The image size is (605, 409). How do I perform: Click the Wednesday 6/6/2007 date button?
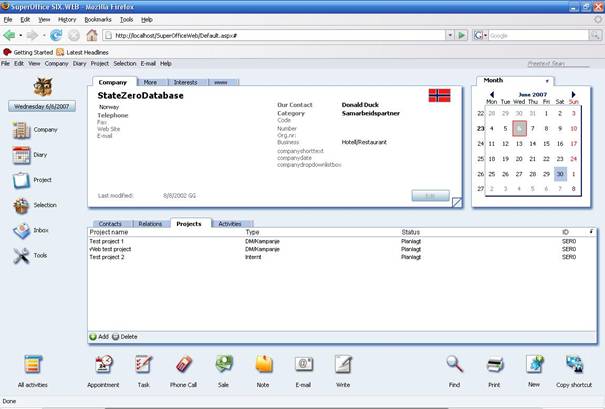[x=42, y=106]
